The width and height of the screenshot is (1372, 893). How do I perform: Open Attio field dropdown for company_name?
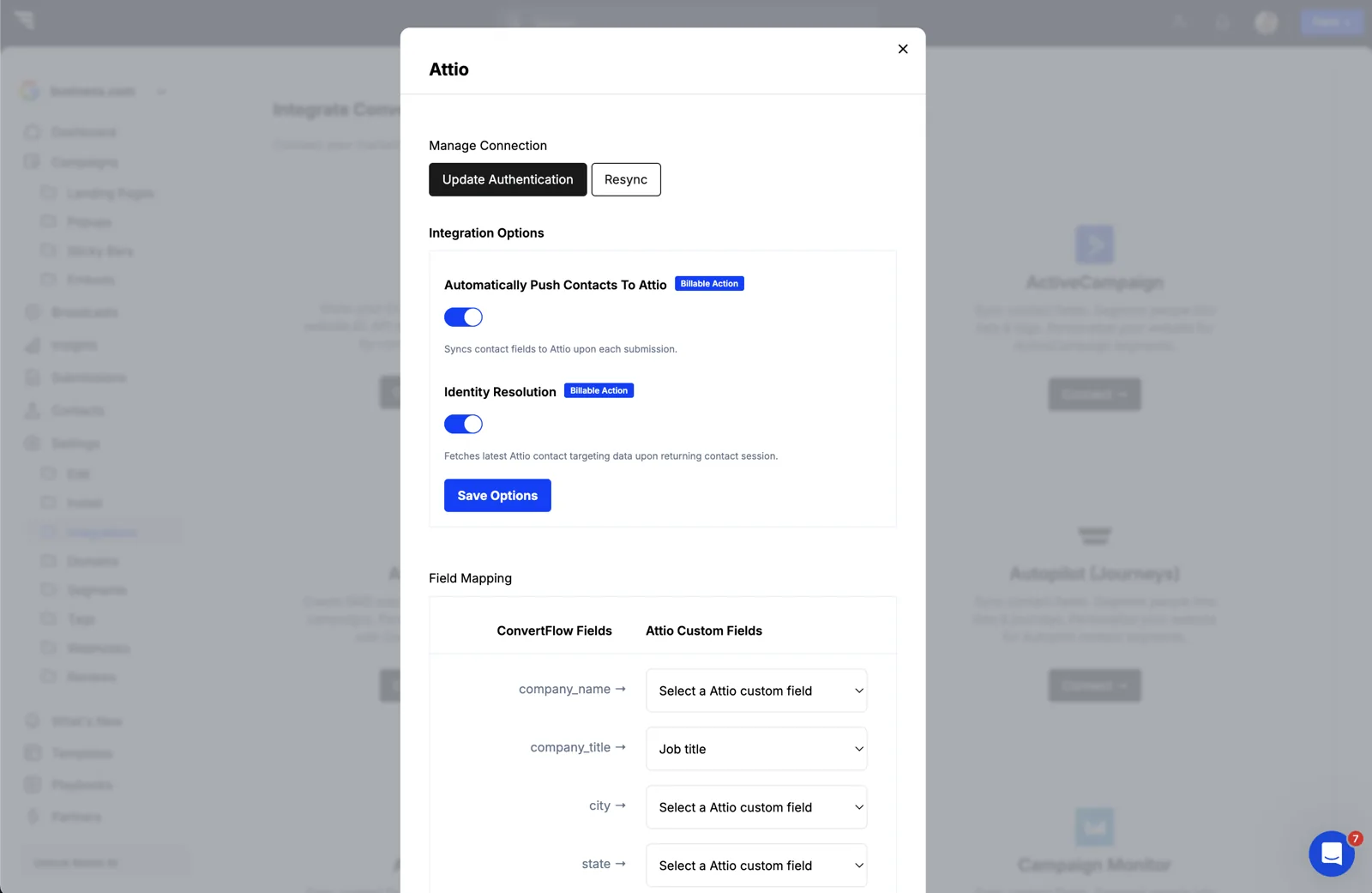pyautogui.click(x=756, y=691)
